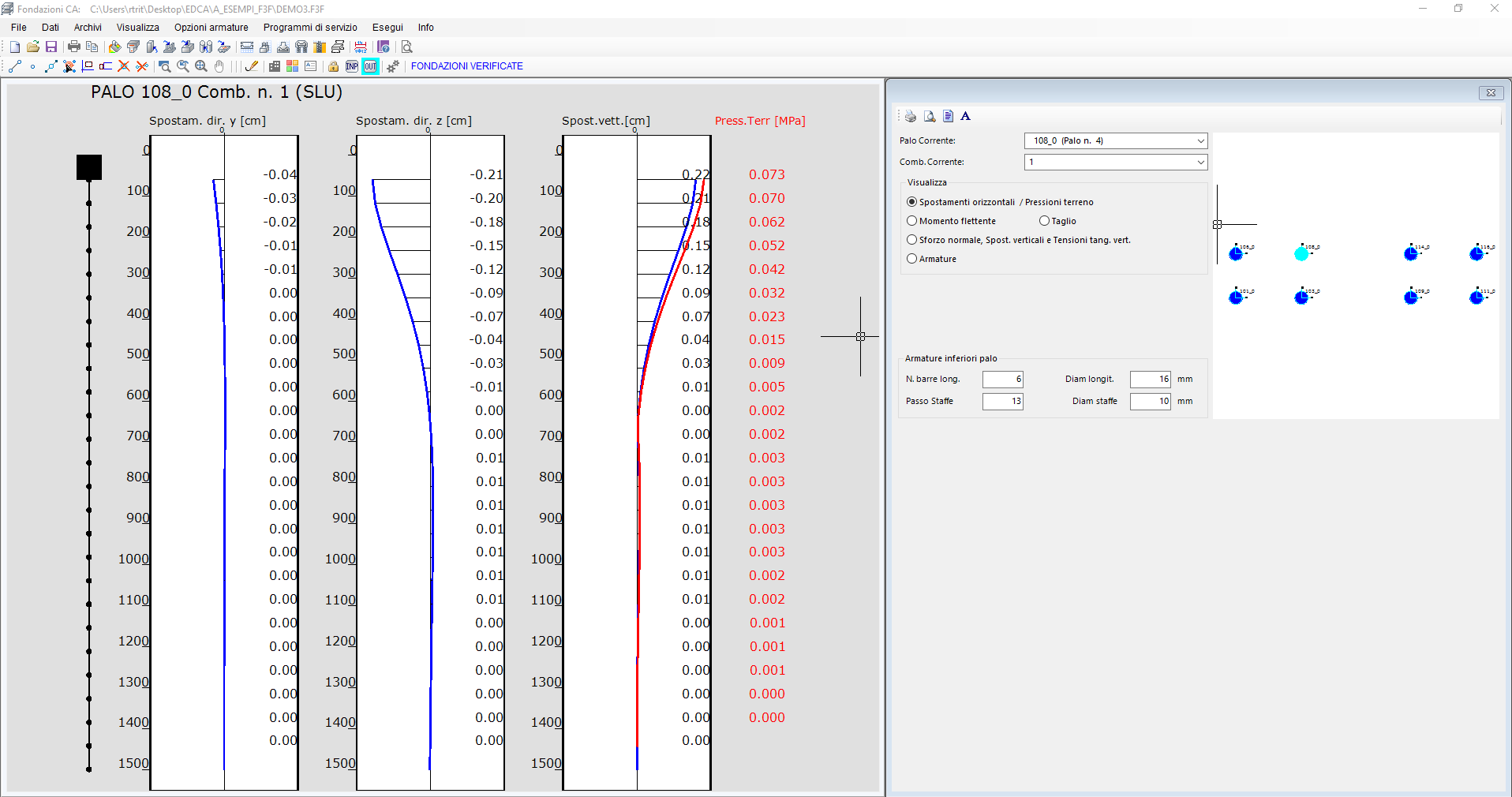Image resolution: width=1512 pixels, height=797 pixels.
Task: Open a file with the folder icon
Action: 33,47
